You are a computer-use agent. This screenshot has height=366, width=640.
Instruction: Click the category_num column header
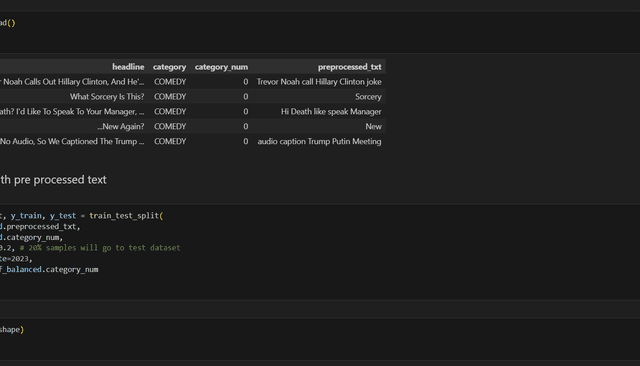coord(221,67)
